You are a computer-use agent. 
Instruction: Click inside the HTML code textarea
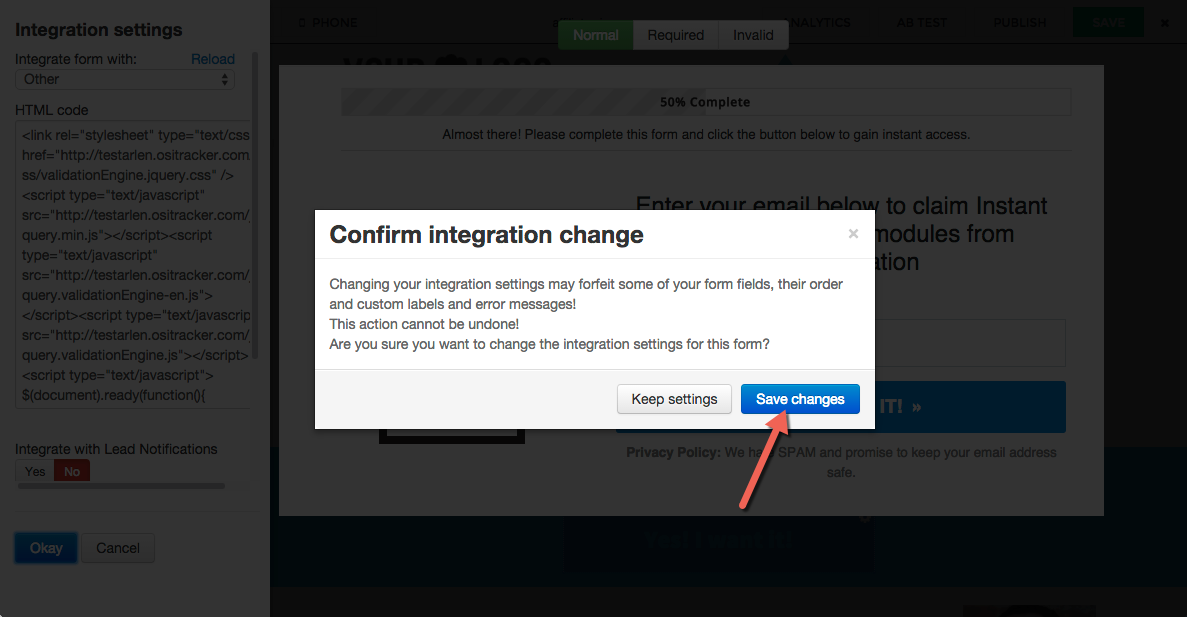coord(133,265)
